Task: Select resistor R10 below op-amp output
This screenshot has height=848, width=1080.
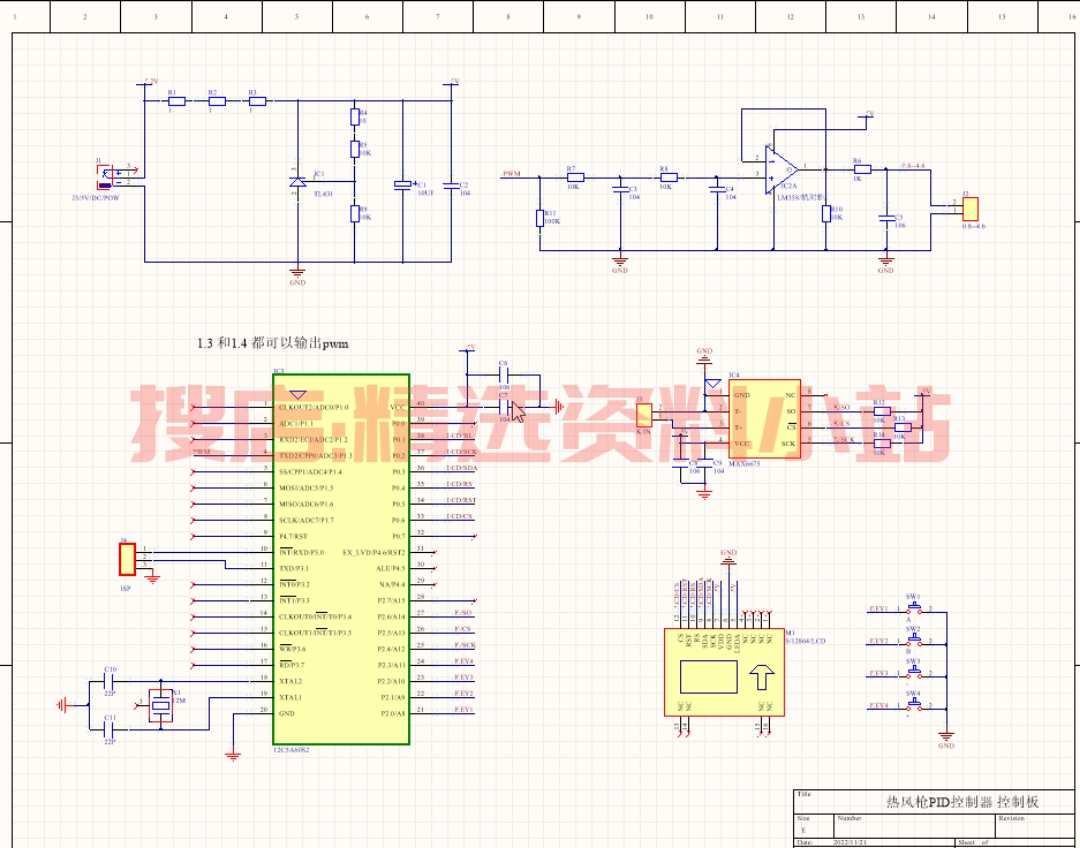Action: tap(826, 214)
